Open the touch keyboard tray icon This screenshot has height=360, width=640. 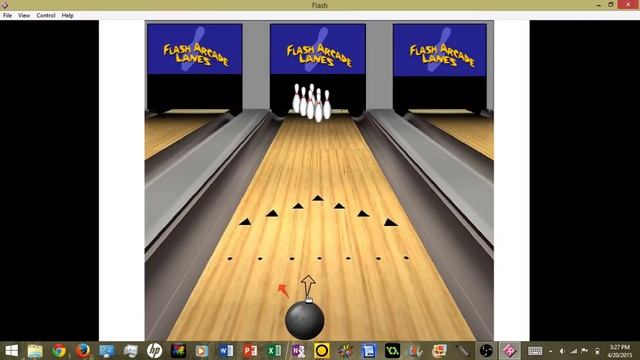coord(535,351)
